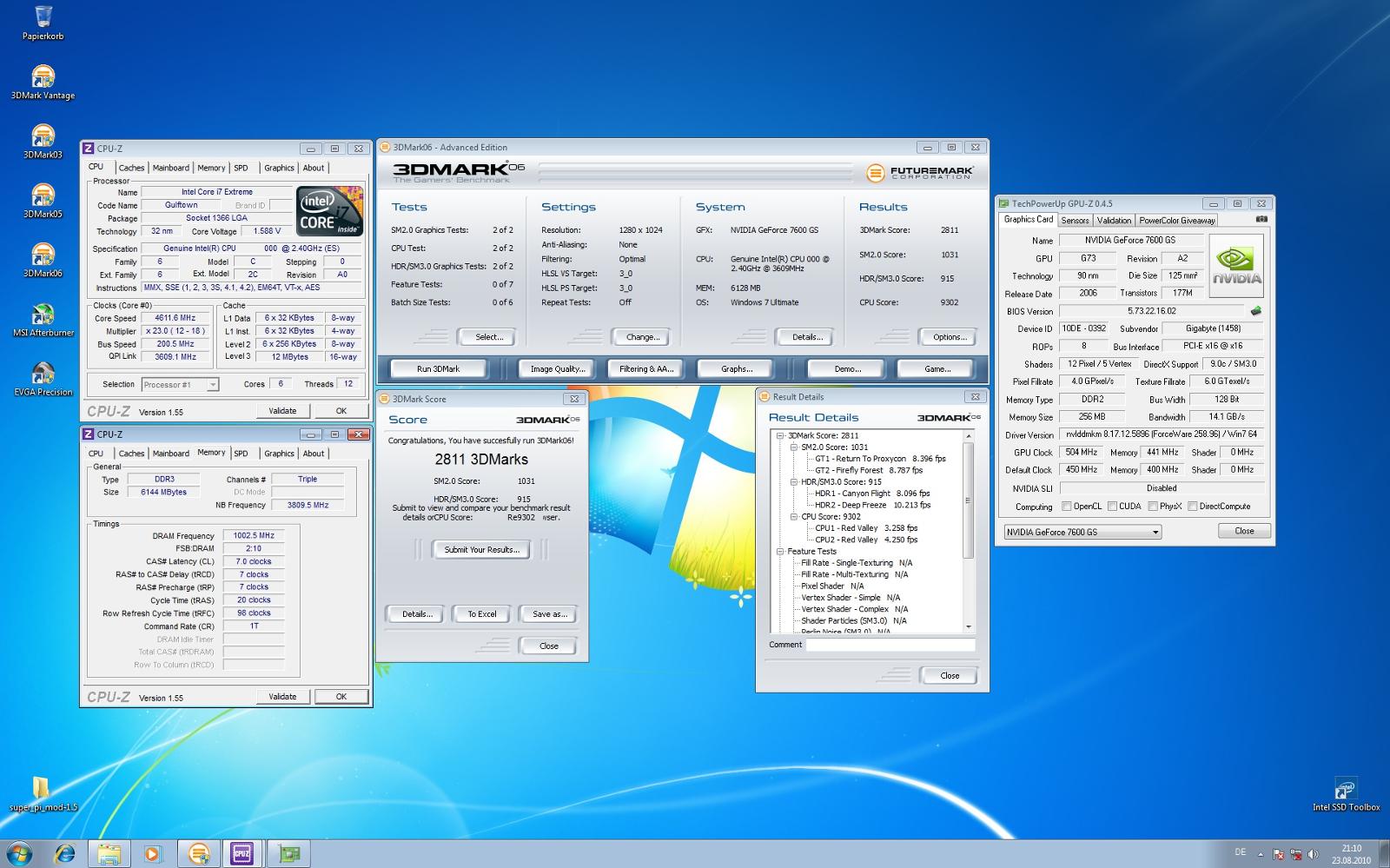Click Change... under Settings in 3DMark06

pos(643,336)
